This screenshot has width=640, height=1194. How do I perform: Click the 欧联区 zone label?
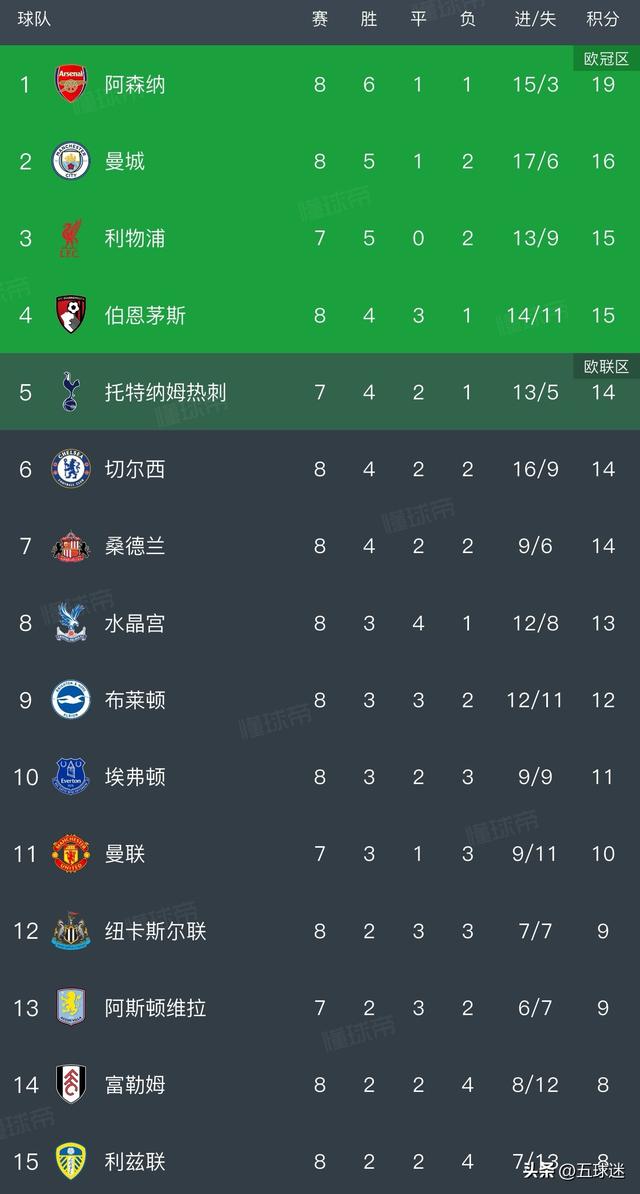point(606,367)
